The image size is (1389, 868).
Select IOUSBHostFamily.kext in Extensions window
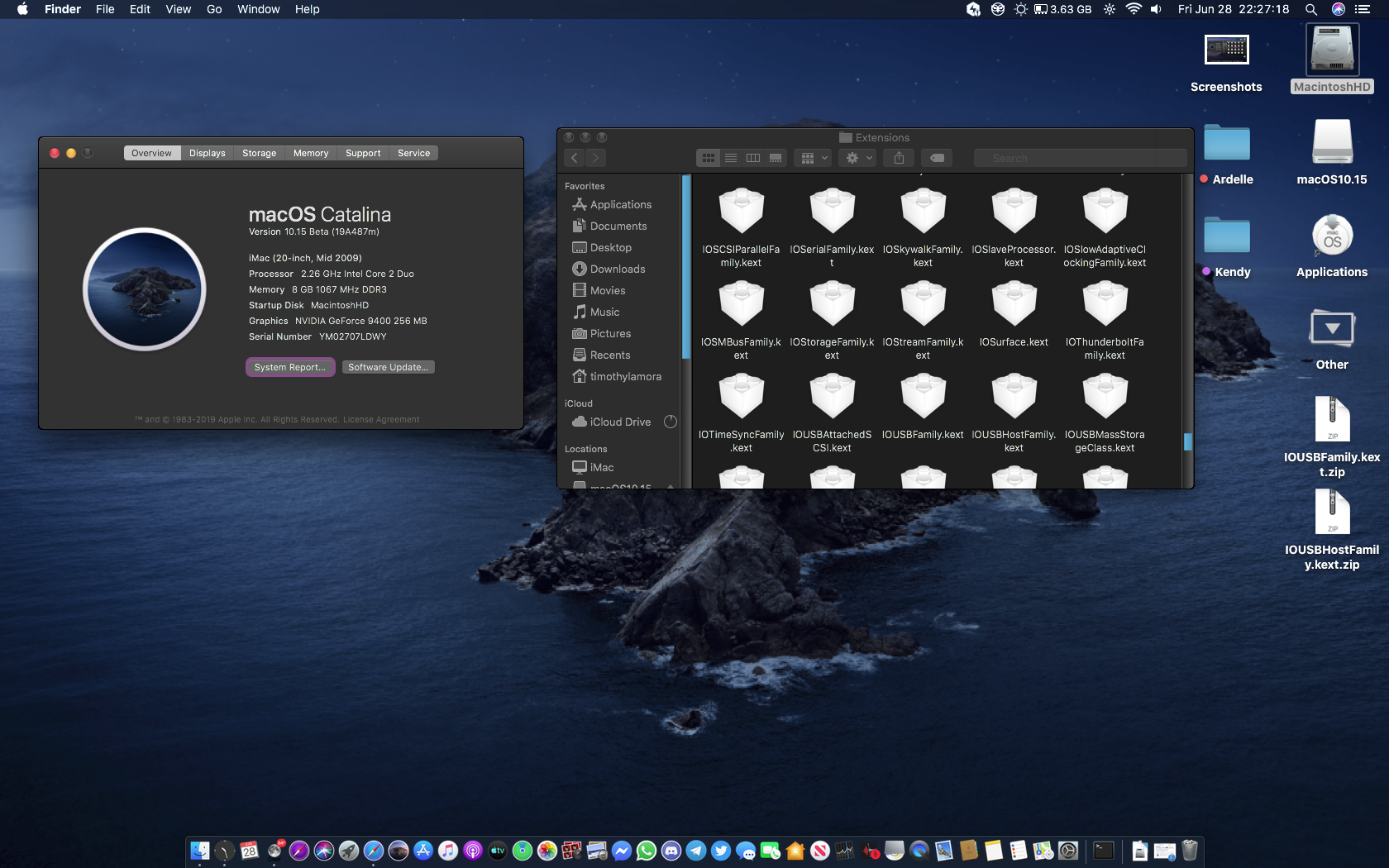[1014, 413]
